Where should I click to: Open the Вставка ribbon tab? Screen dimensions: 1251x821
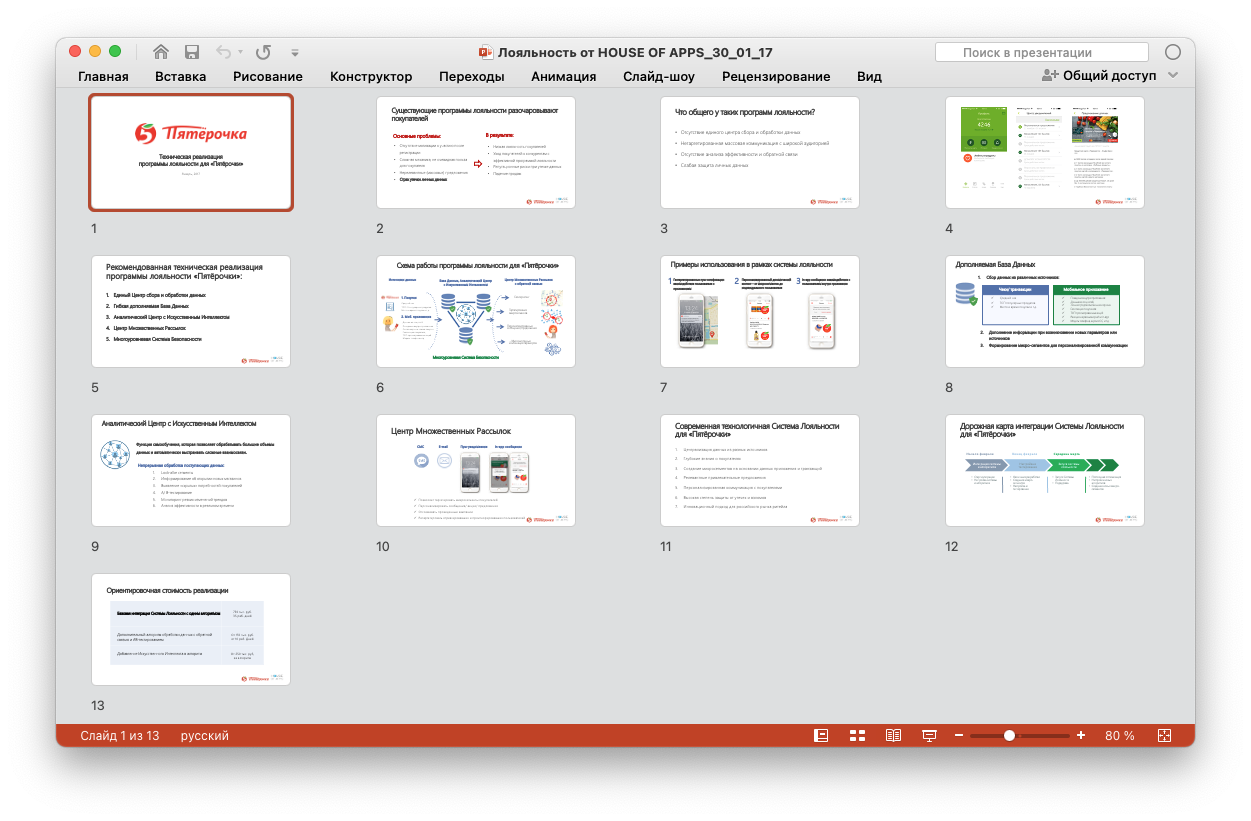pyautogui.click(x=181, y=76)
